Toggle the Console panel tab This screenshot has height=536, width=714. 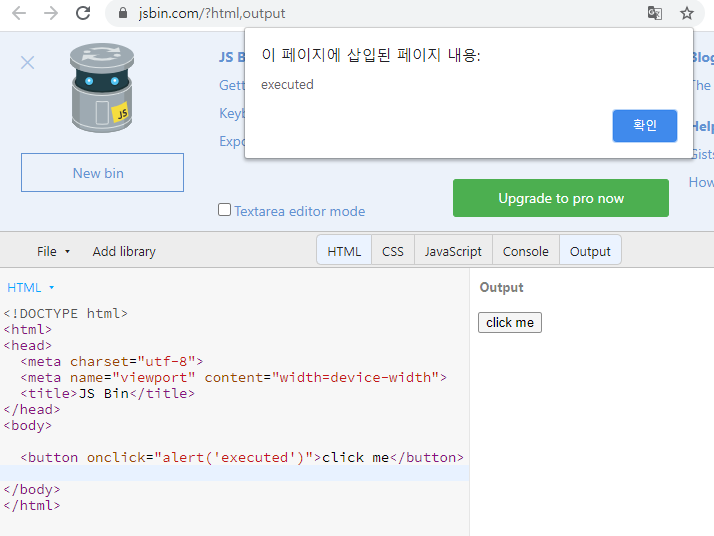pyautogui.click(x=525, y=251)
